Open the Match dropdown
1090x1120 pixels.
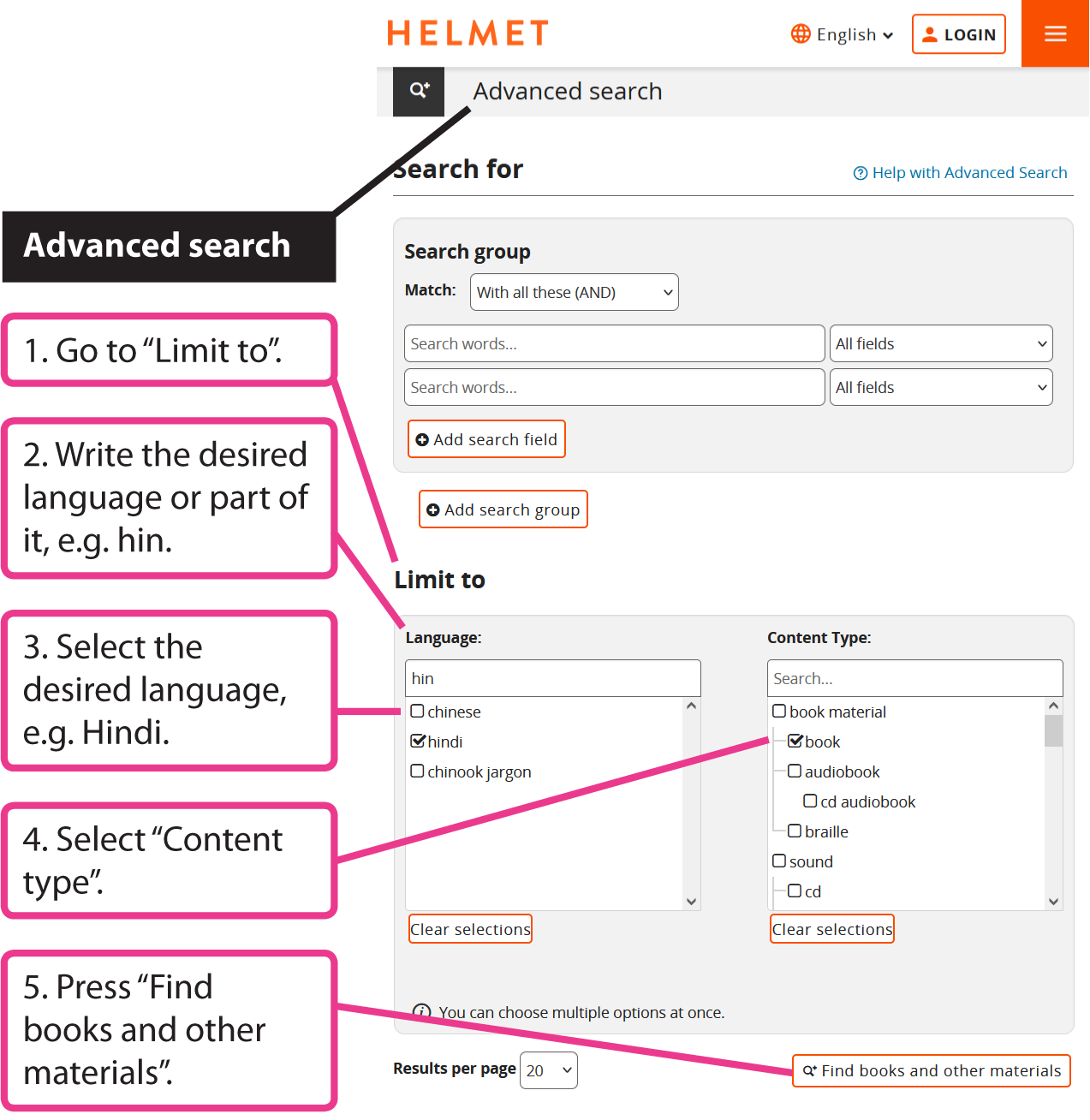point(574,292)
